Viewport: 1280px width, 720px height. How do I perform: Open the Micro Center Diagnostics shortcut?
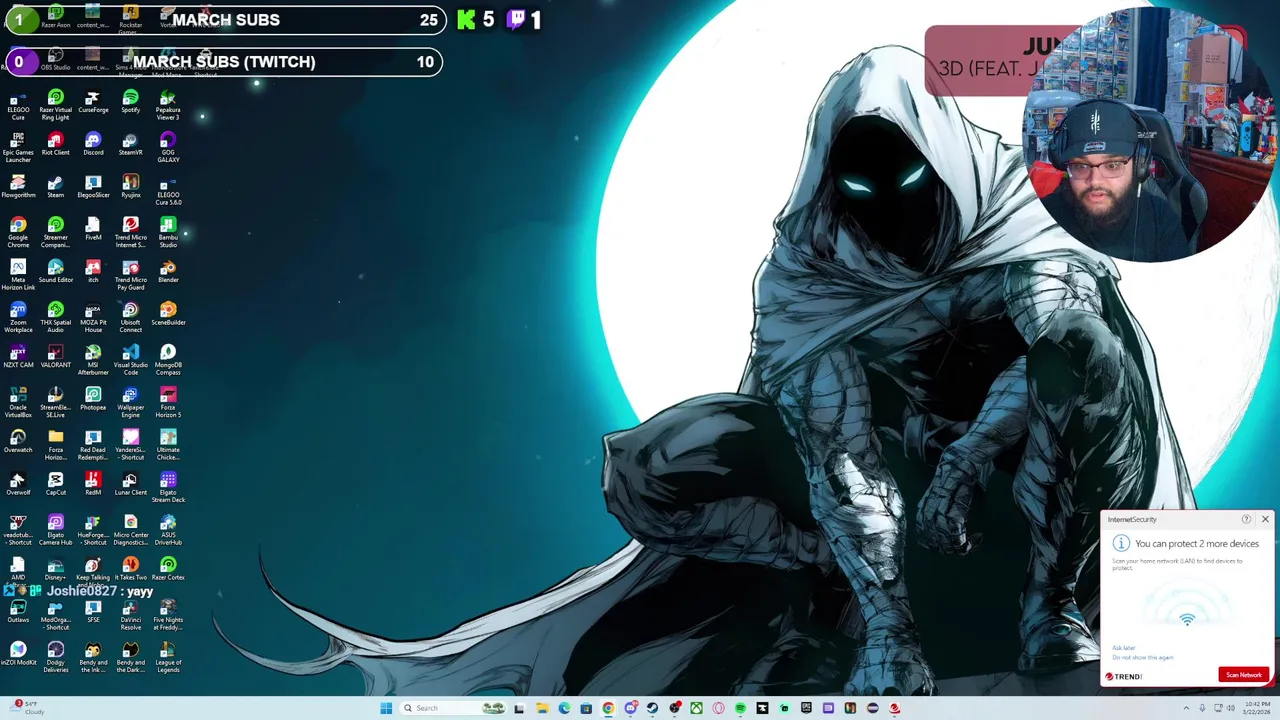[130, 530]
